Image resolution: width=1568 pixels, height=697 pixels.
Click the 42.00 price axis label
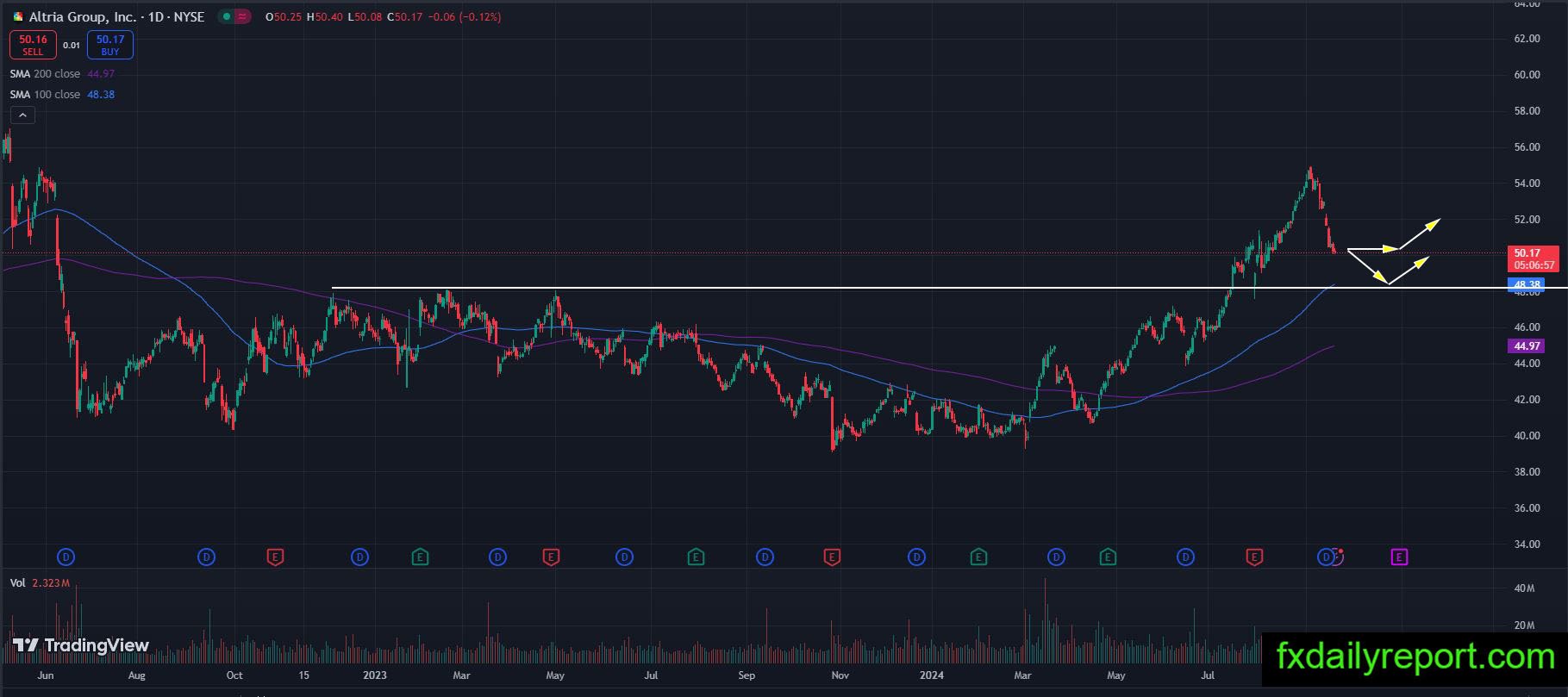point(1527,400)
